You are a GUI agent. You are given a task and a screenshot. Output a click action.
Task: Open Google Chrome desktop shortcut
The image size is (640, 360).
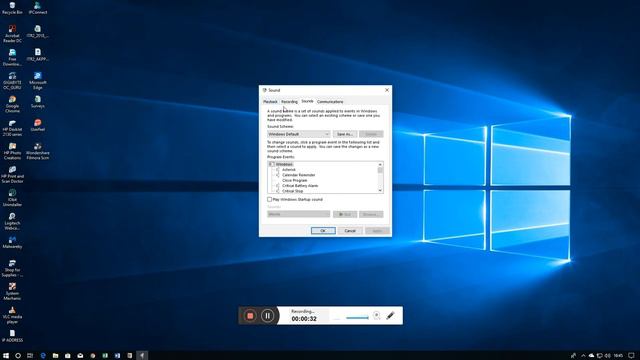click(12, 104)
